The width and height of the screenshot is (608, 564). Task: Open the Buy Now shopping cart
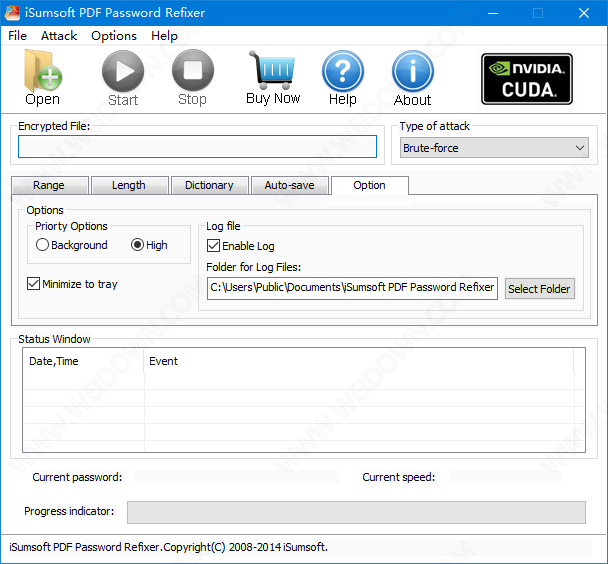pos(272,72)
